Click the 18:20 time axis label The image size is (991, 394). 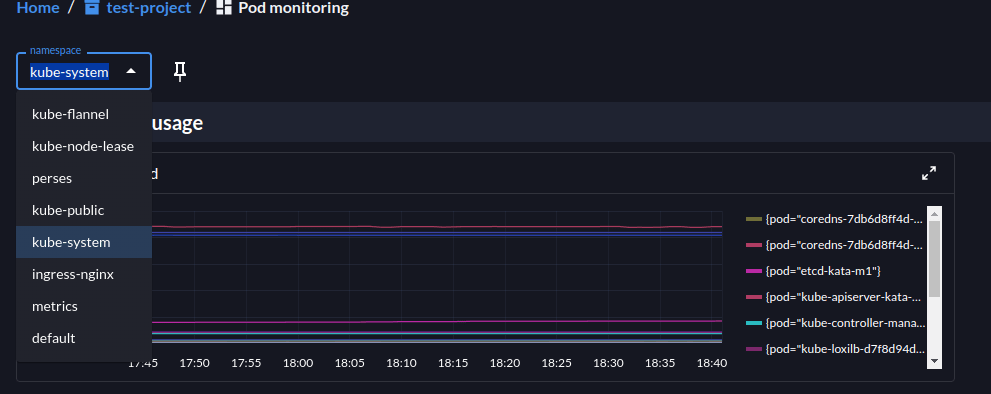coord(505,363)
